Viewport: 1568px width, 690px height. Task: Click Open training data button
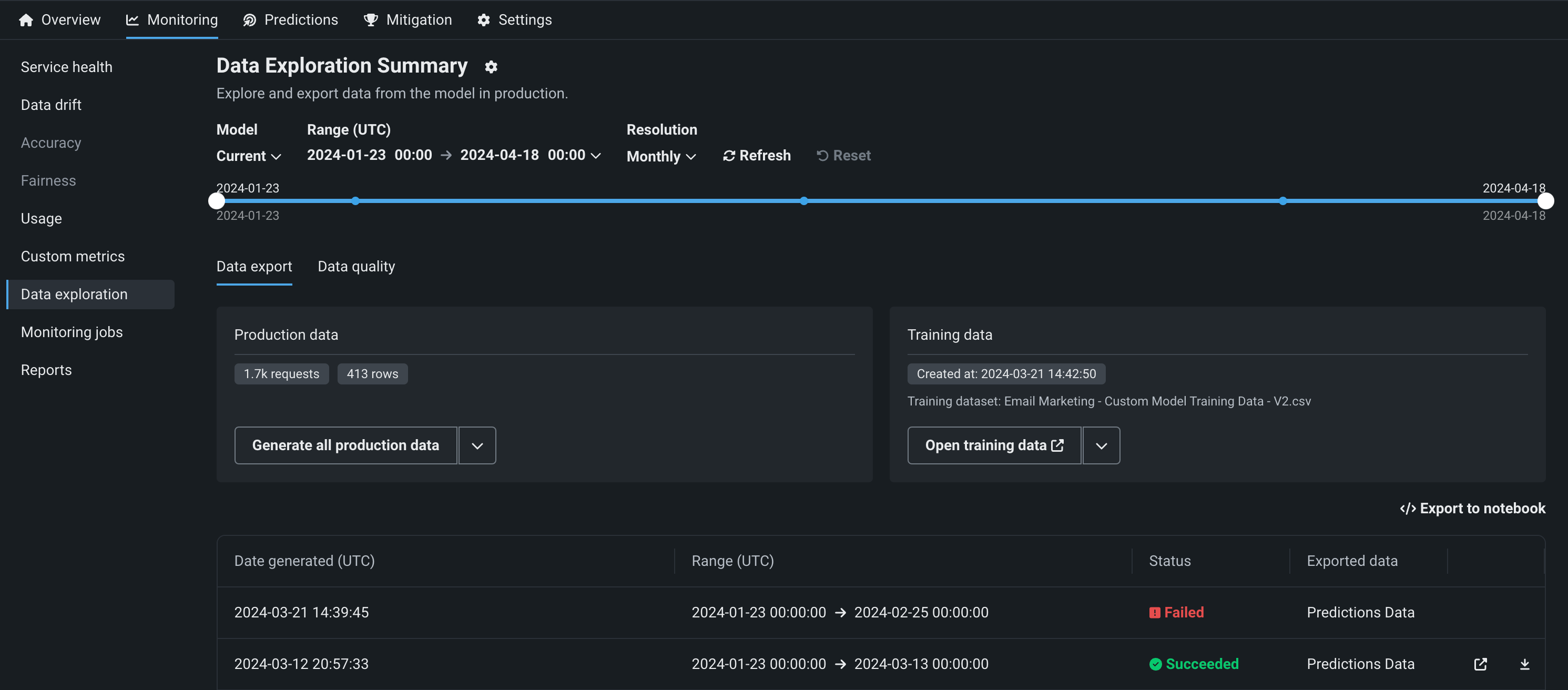[993, 446]
